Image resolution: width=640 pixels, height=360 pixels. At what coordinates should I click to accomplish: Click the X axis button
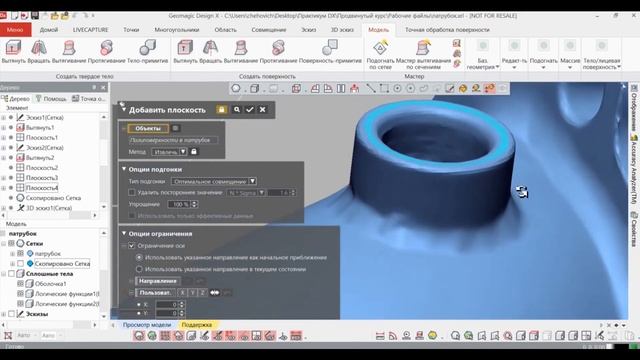tap(182, 292)
